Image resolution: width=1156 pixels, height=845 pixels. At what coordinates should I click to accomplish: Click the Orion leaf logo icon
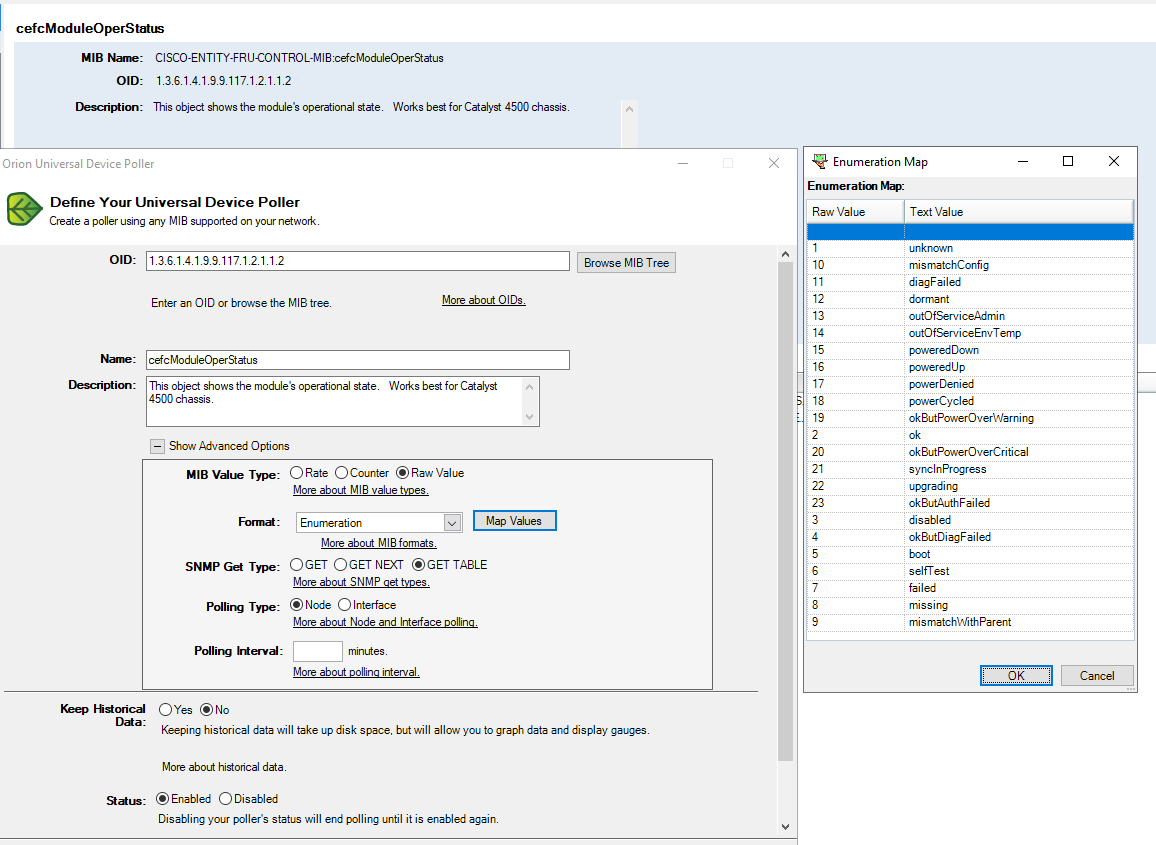[24, 209]
